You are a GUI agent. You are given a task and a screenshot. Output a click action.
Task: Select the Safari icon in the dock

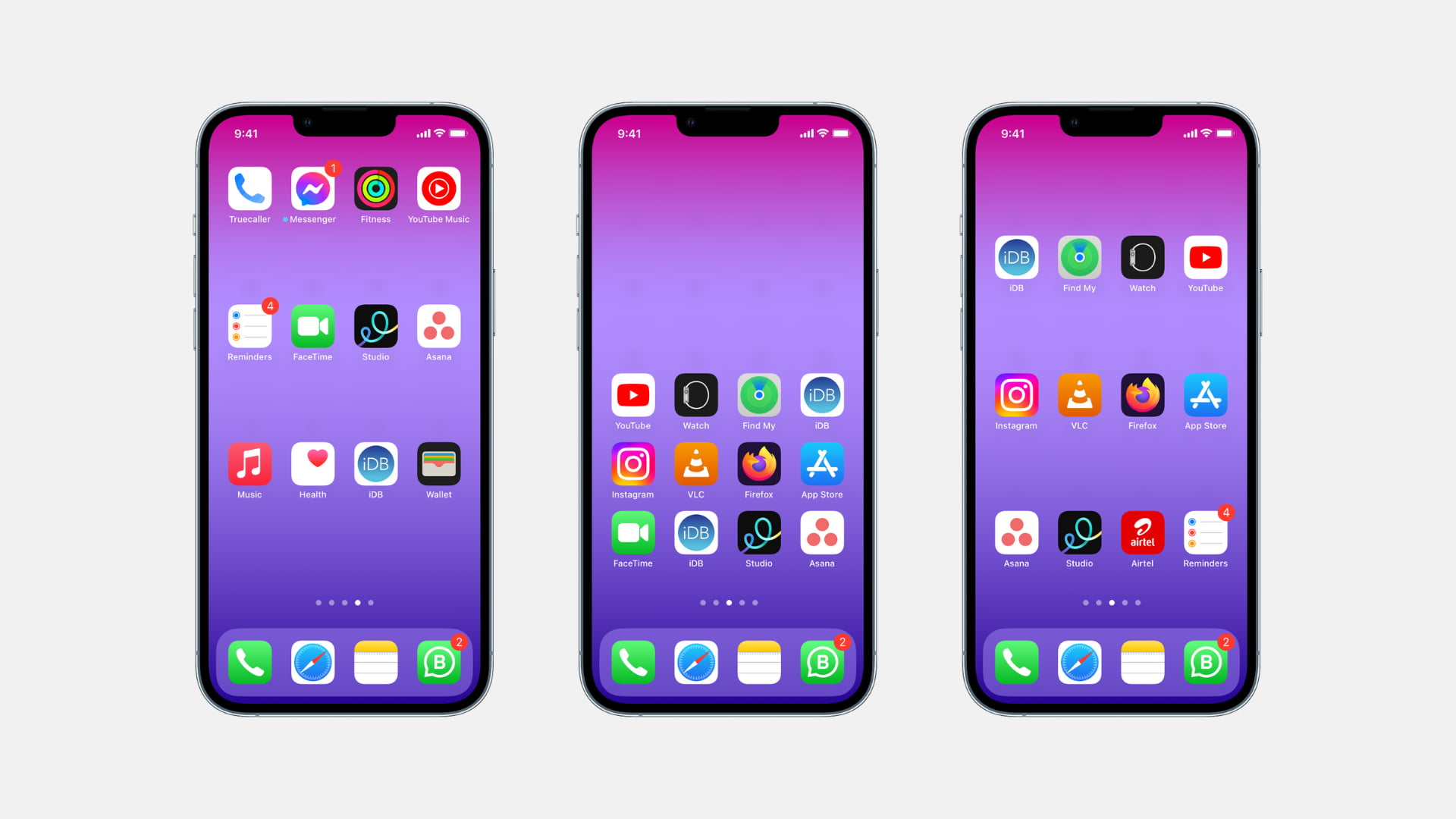pyautogui.click(x=312, y=662)
